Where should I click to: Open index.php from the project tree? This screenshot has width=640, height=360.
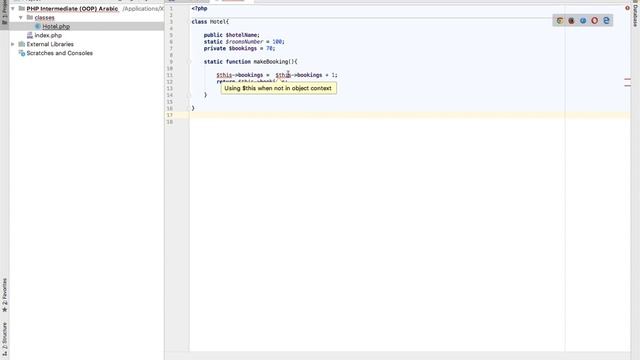pos(48,36)
